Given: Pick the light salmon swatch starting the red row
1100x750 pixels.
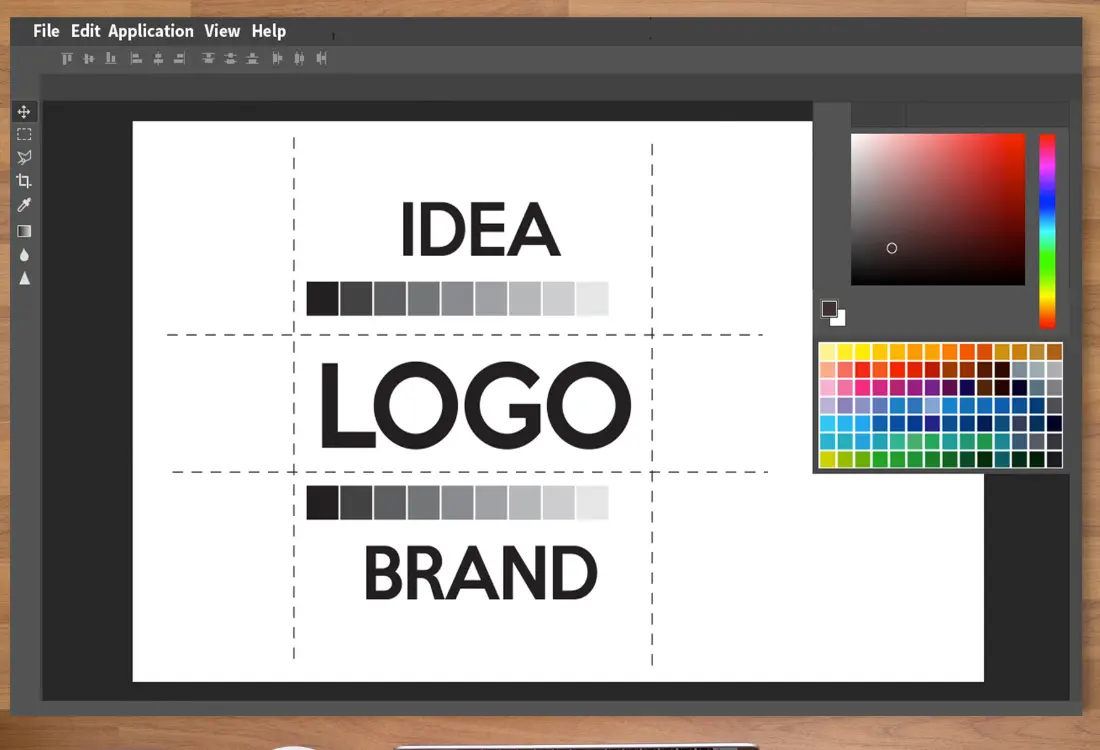Looking at the screenshot, I should 827,370.
